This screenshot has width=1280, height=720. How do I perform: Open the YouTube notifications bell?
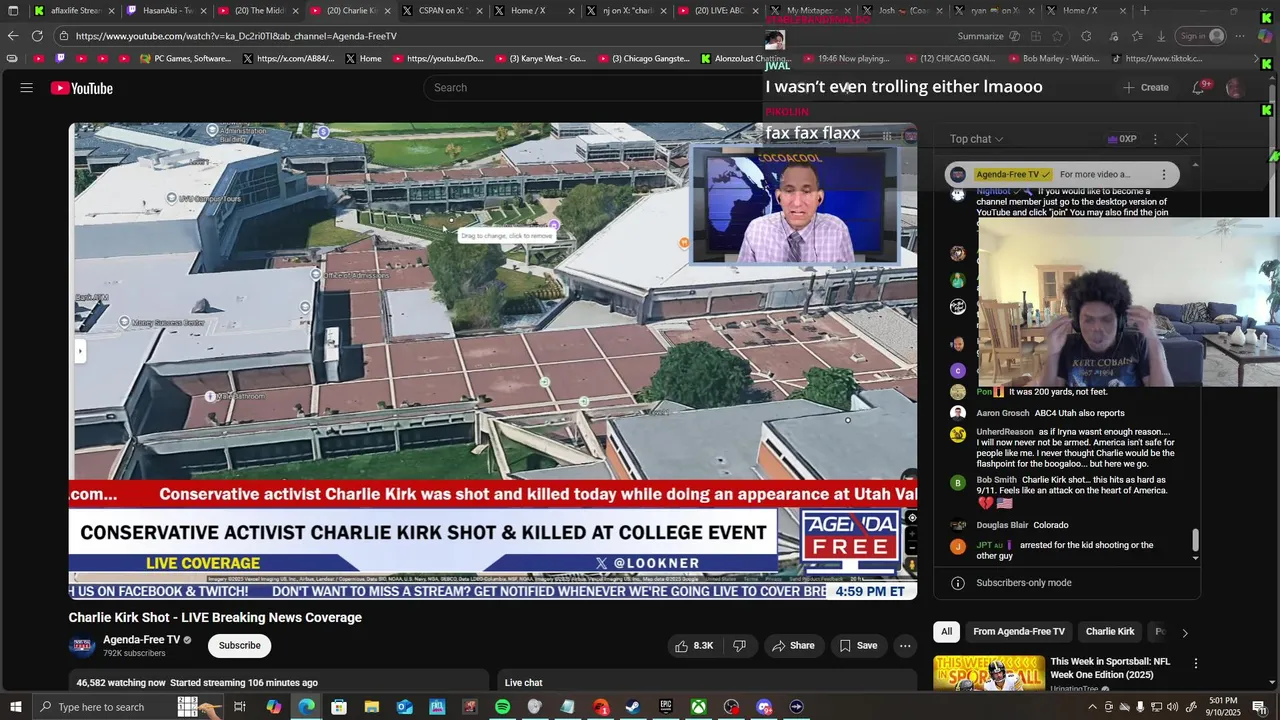click(x=1198, y=88)
